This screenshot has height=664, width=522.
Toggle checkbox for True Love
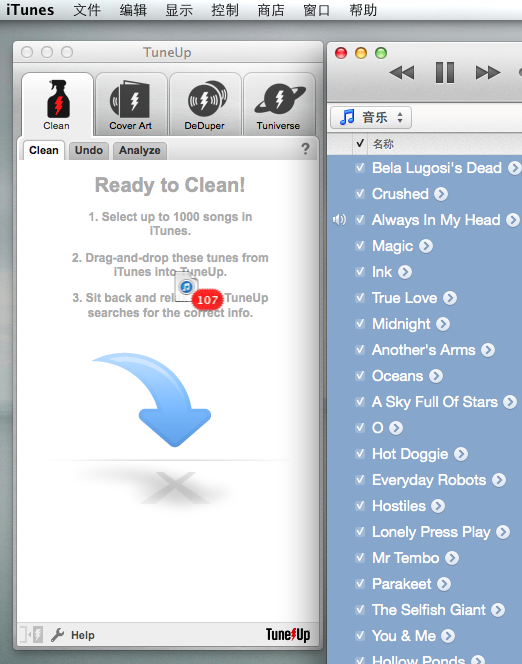360,298
